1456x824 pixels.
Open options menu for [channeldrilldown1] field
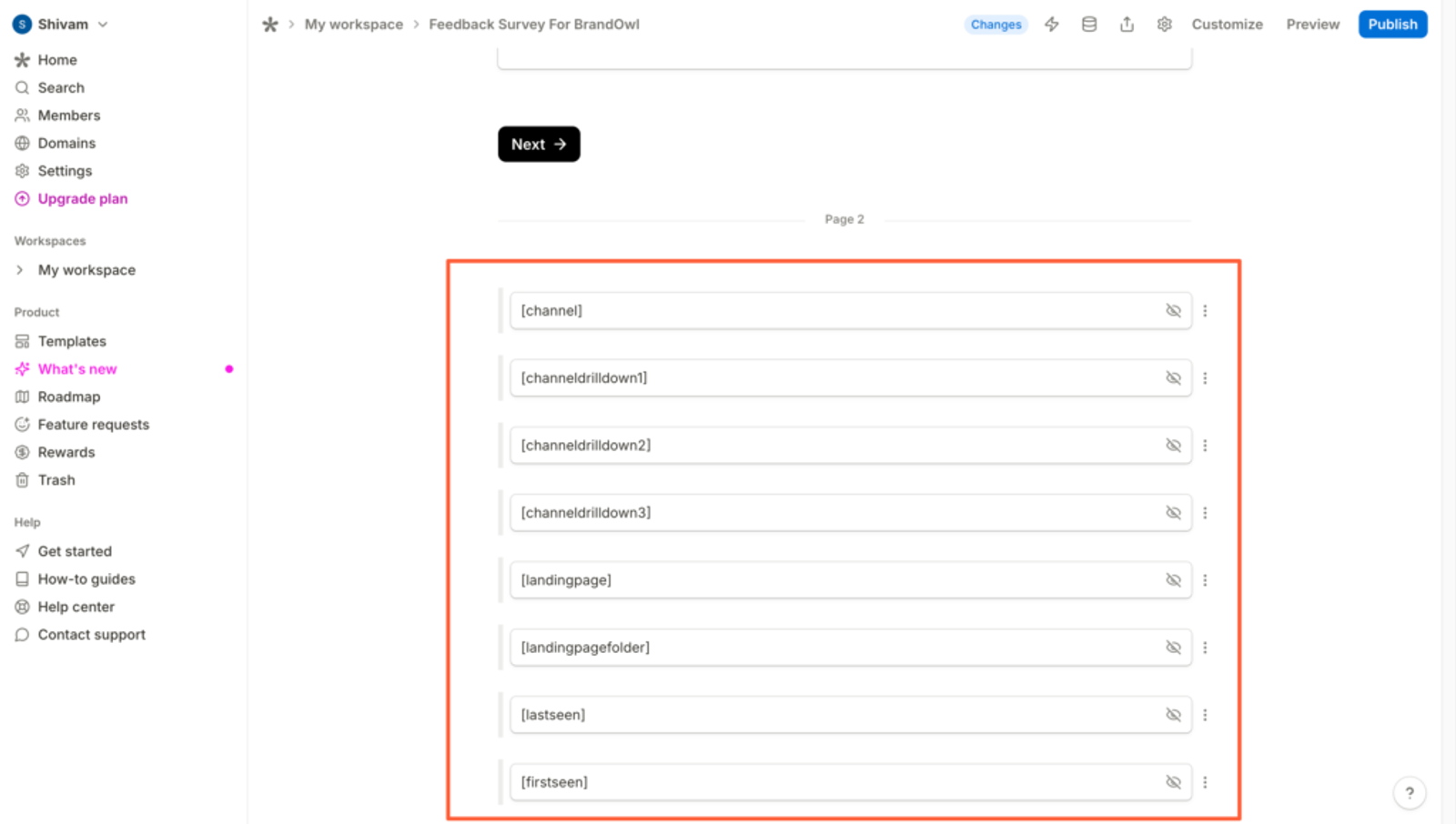(1205, 378)
